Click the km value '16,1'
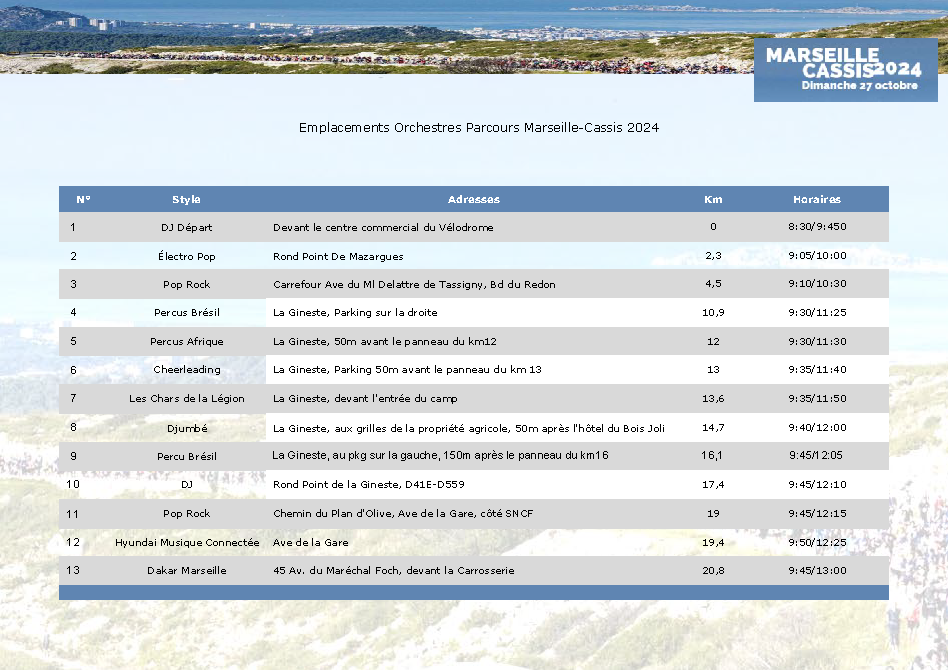948x670 pixels. pos(712,455)
